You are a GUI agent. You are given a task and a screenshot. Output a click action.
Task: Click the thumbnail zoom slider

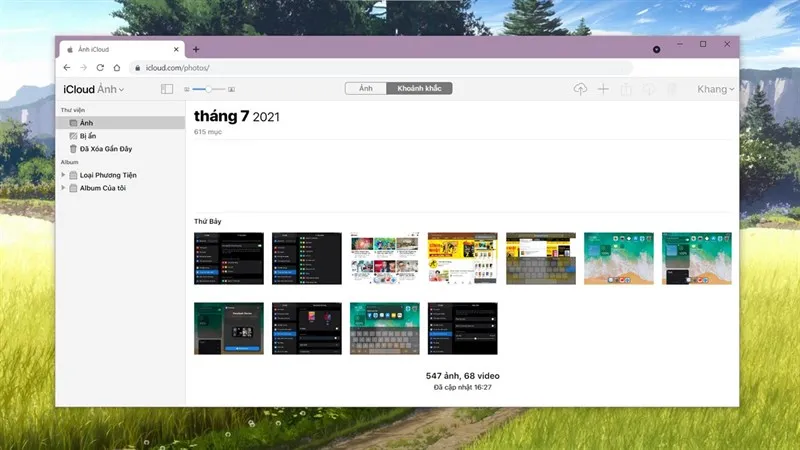[208, 89]
